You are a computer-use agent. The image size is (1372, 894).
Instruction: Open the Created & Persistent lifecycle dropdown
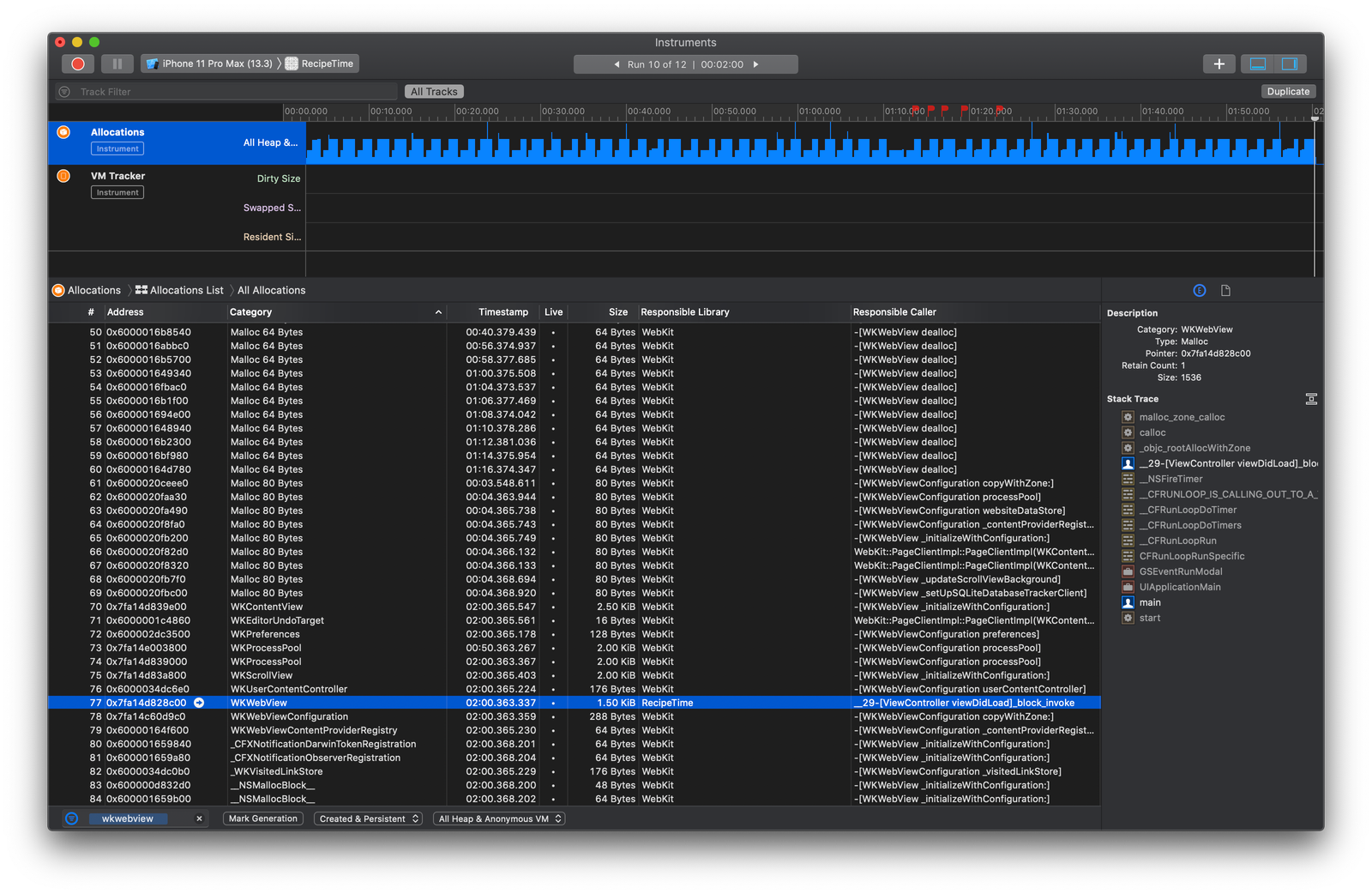368,818
